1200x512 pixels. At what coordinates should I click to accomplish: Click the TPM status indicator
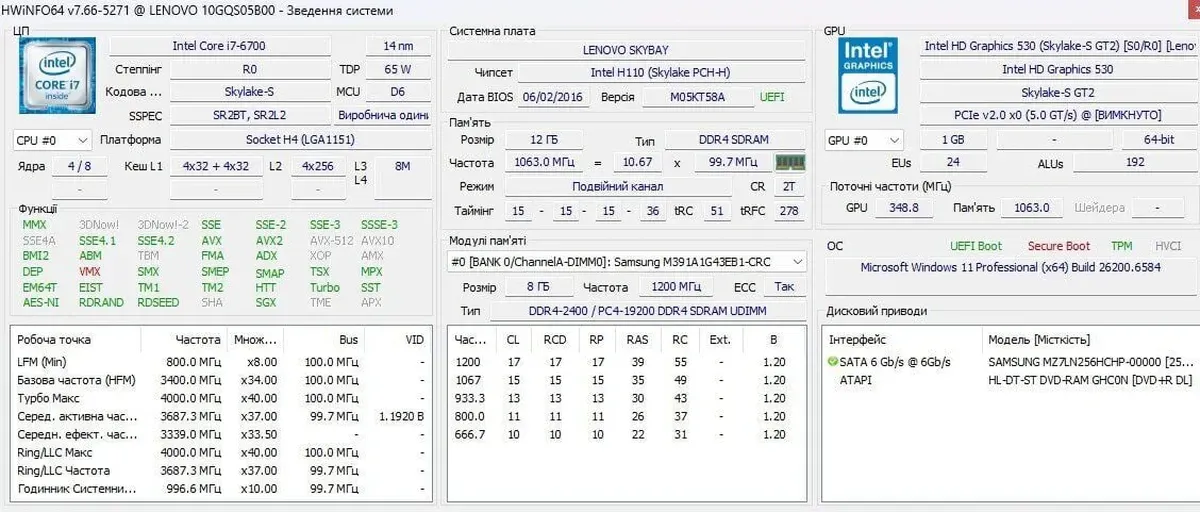pos(1121,246)
